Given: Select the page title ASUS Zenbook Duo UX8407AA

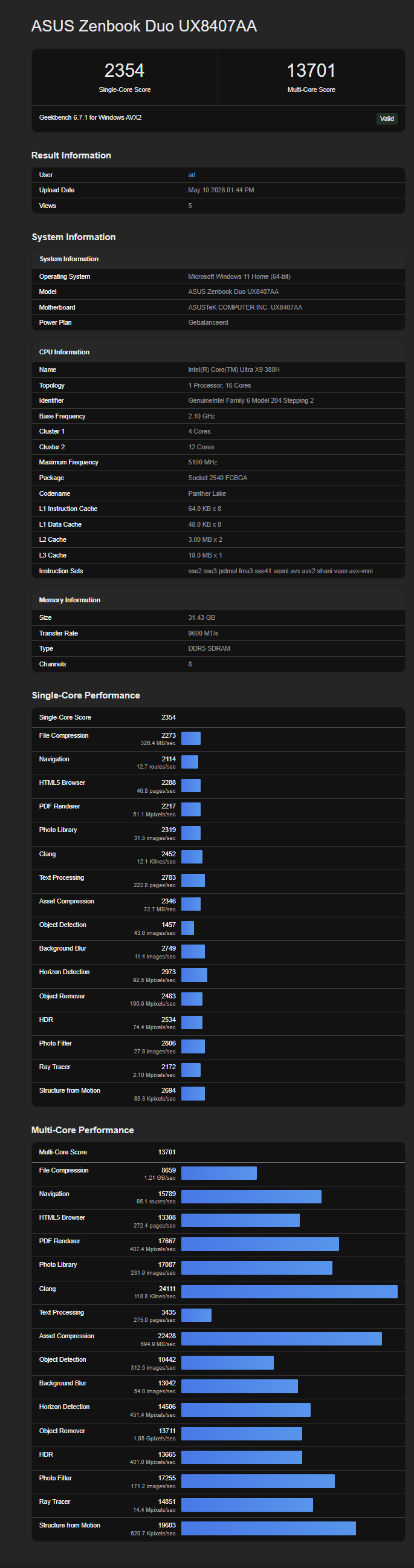Looking at the screenshot, I should tap(144, 26).
